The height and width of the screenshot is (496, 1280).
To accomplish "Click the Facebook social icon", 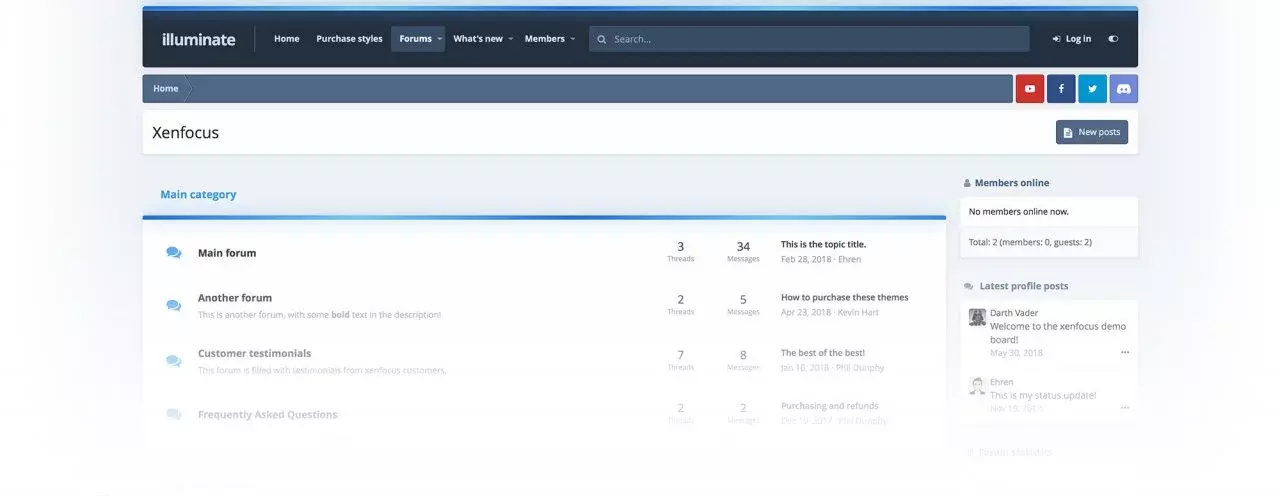I will [x=1061, y=89].
